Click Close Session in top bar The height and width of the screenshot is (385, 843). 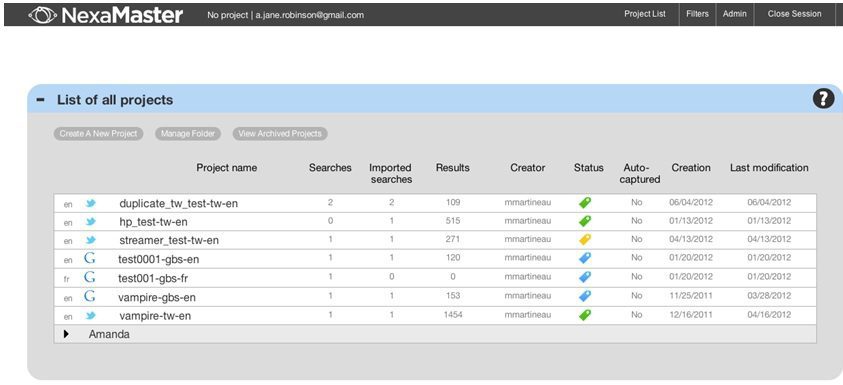[794, 14]
